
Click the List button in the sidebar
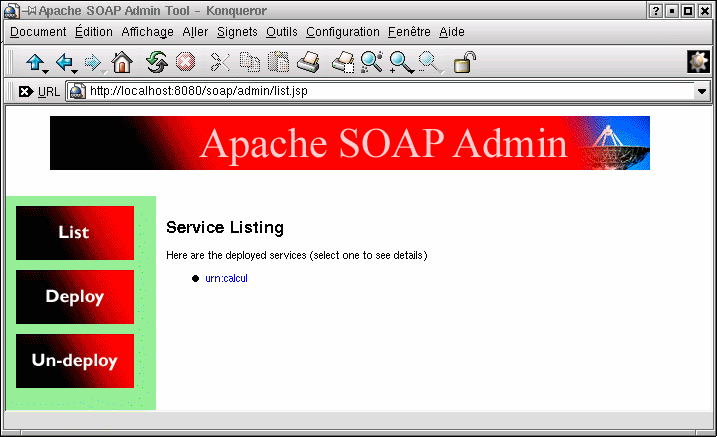coord(75,233)
